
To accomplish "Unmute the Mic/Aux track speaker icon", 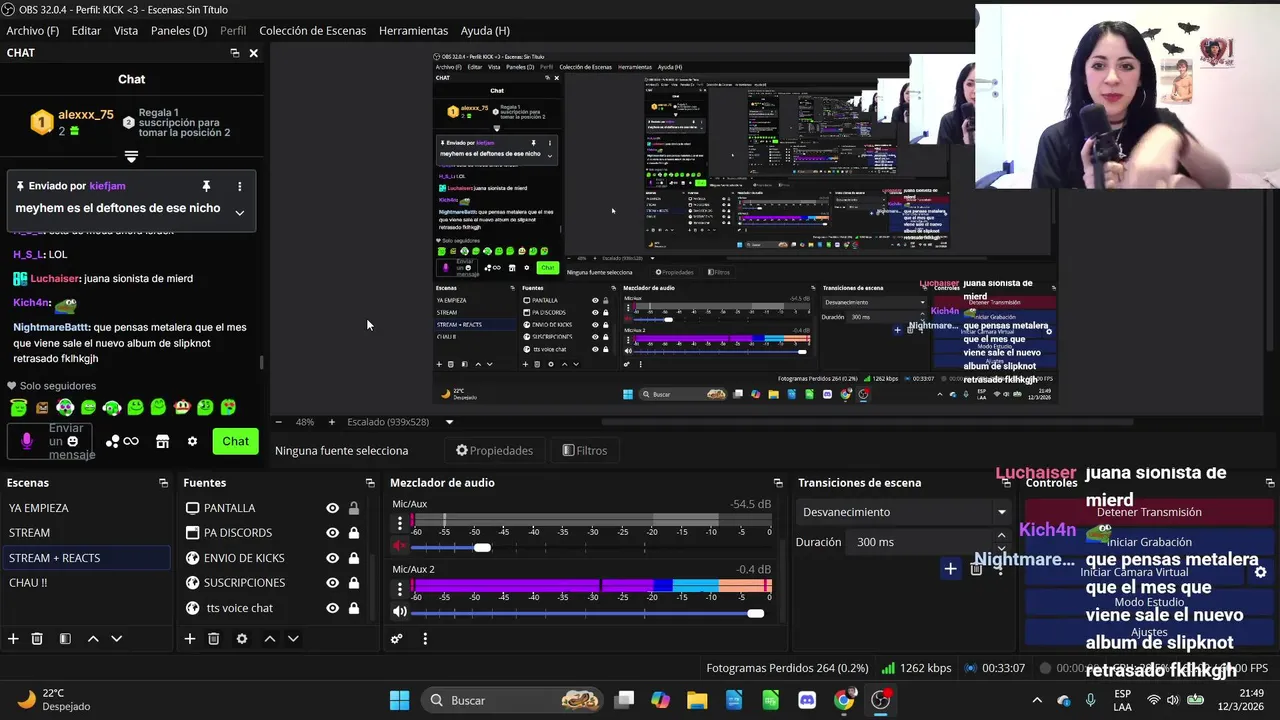I will (400, 547).
